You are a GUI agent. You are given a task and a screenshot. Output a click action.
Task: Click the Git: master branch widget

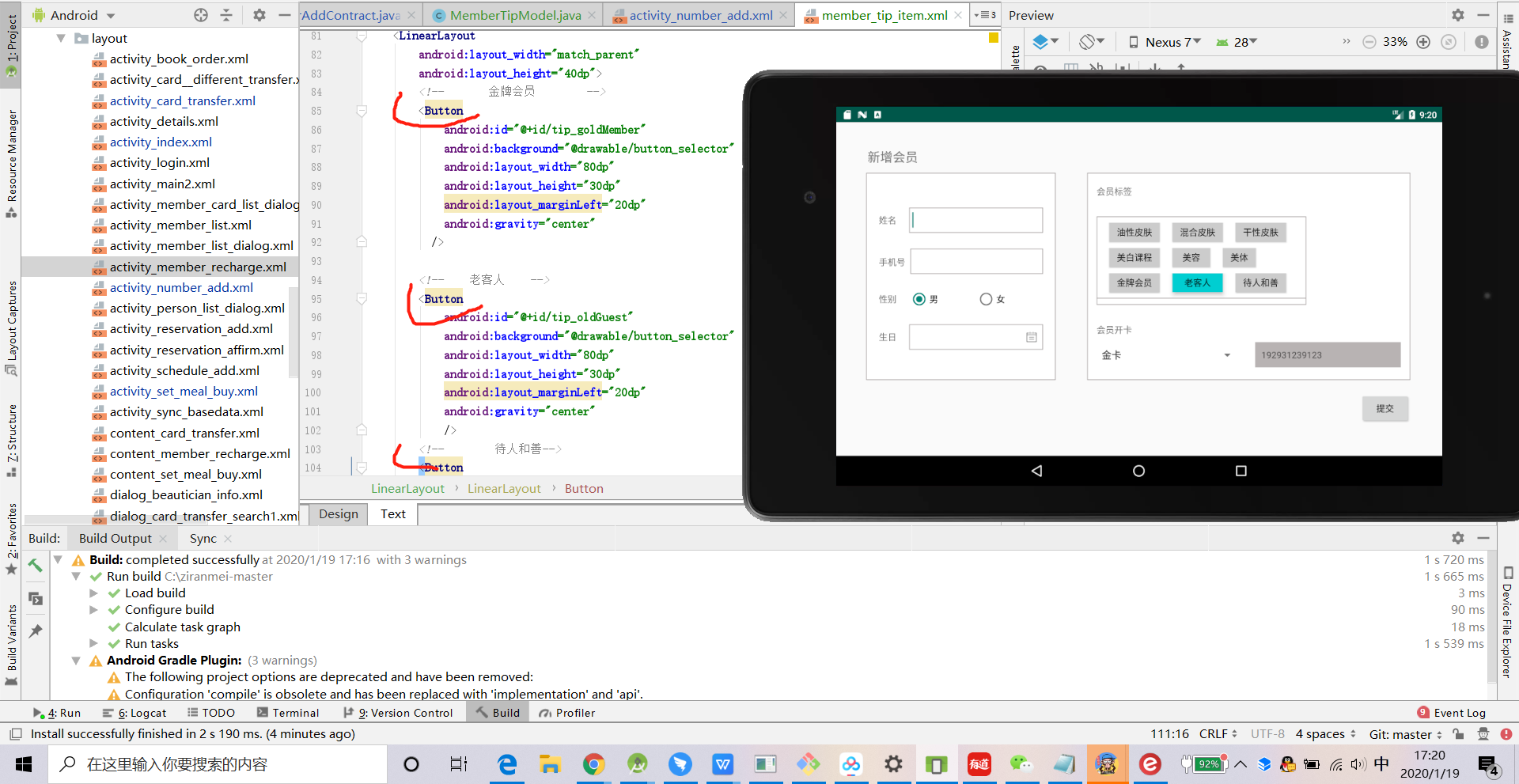1406,734
